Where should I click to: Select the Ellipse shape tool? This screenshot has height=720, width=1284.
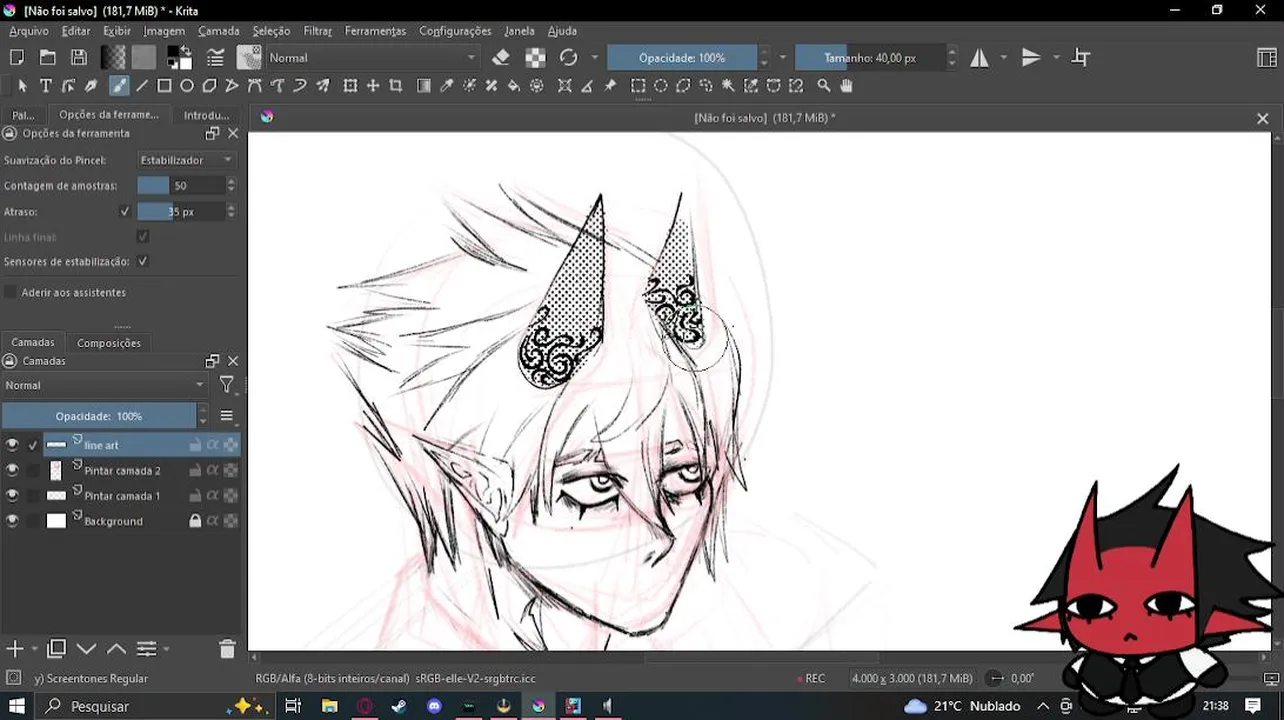tap(187, 86)
